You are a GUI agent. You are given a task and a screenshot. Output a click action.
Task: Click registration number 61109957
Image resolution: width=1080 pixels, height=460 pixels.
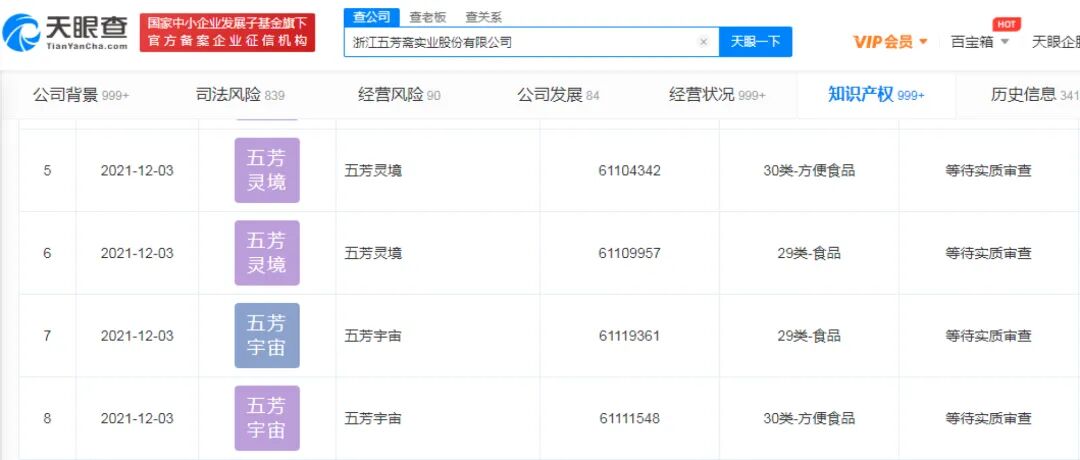(x=630, y=253)
